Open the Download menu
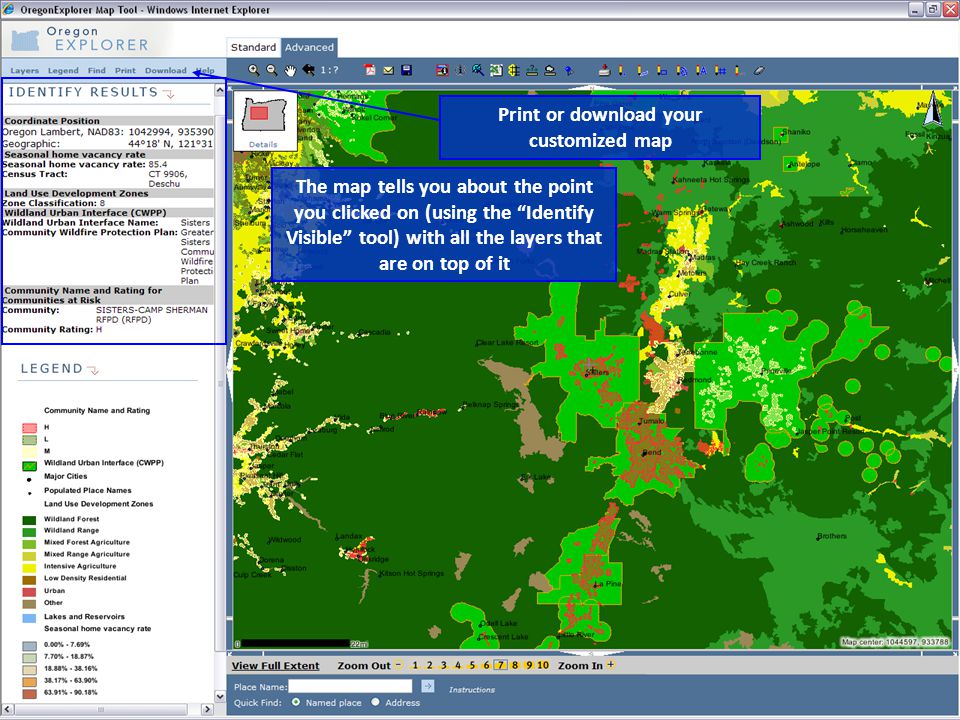960x720 pixels. click(165, 70)
